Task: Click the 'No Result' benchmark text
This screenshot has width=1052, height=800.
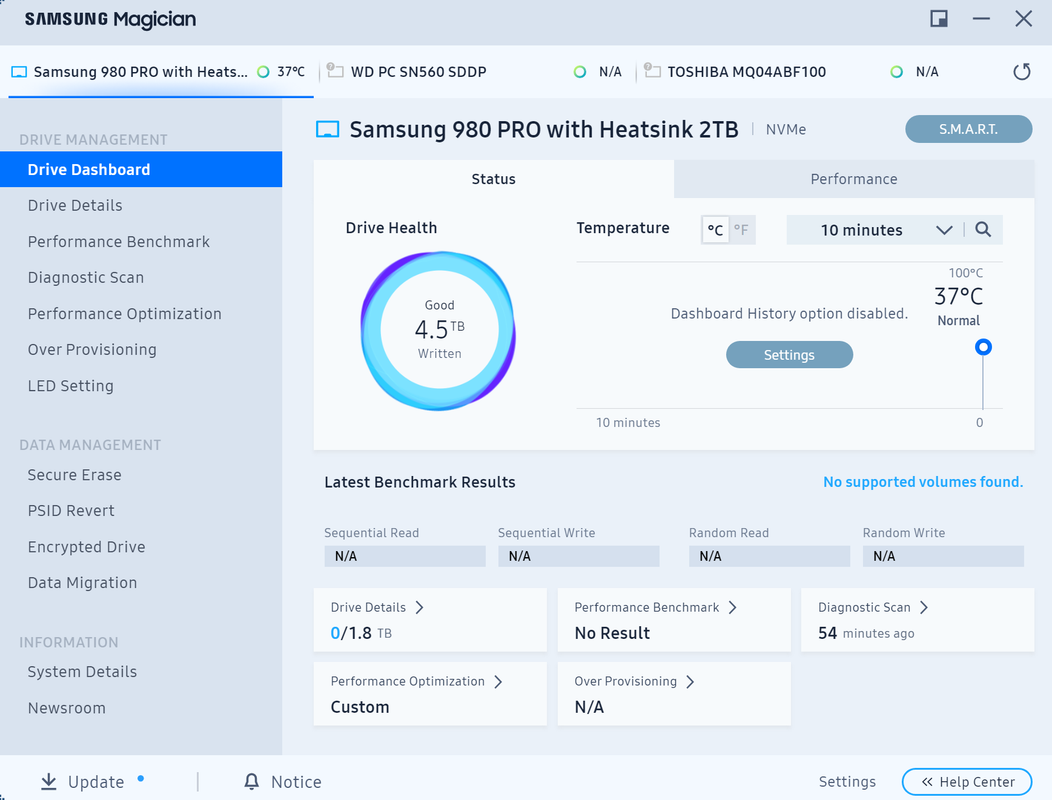Action: click(612, 633)
